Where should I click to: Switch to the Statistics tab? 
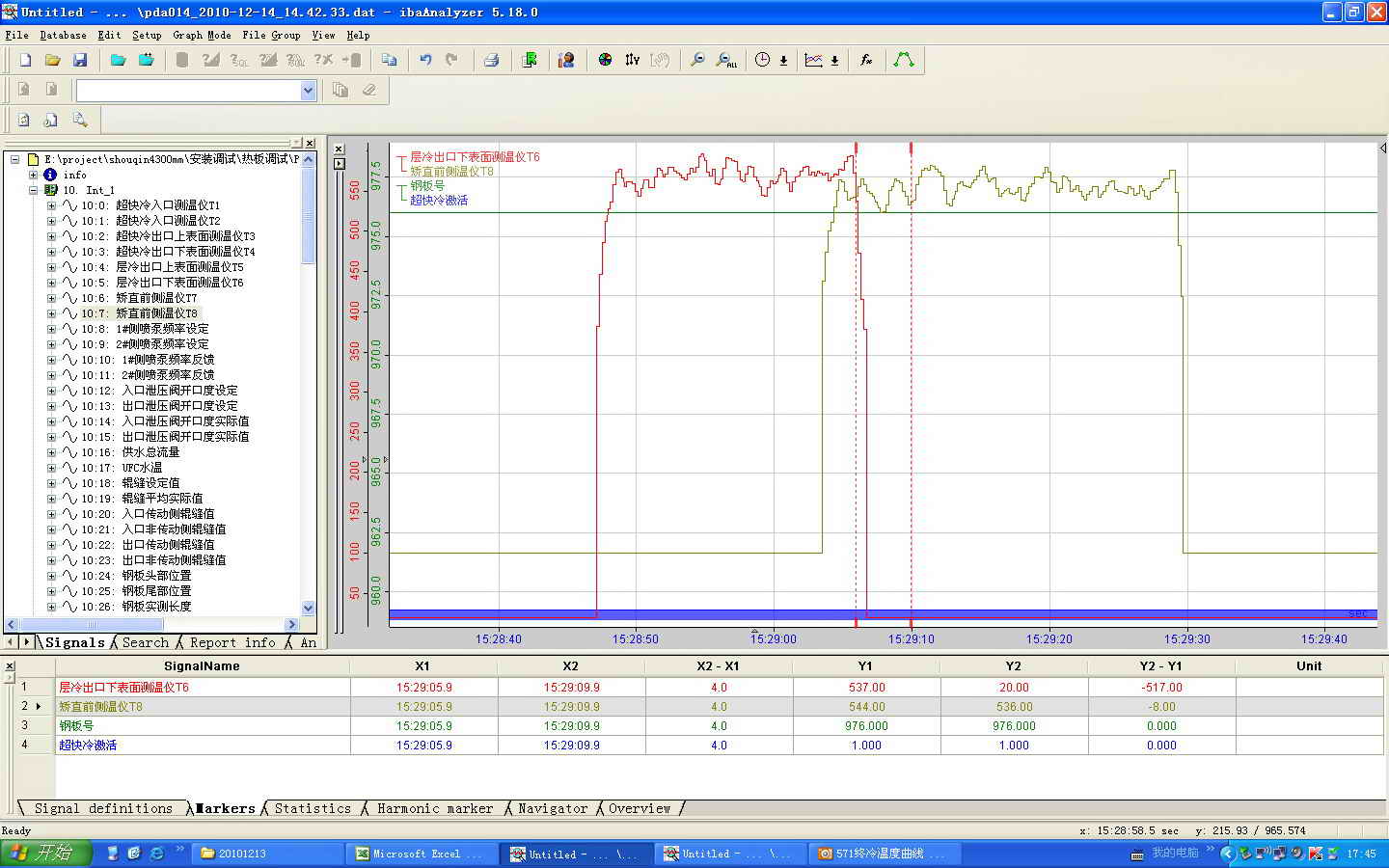tap(313, 808)
